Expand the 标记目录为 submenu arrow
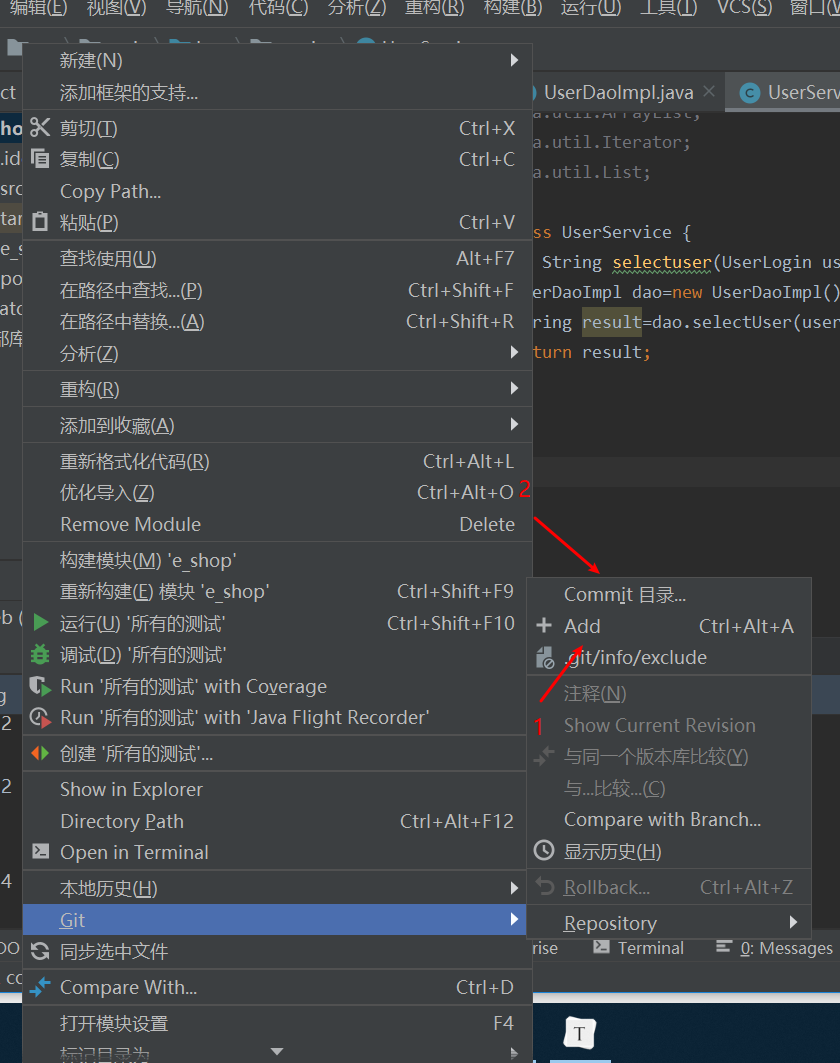Image resolution: width=840 pixels, height=1063 pixels. pyautogui.click(x=515, y=1054)
